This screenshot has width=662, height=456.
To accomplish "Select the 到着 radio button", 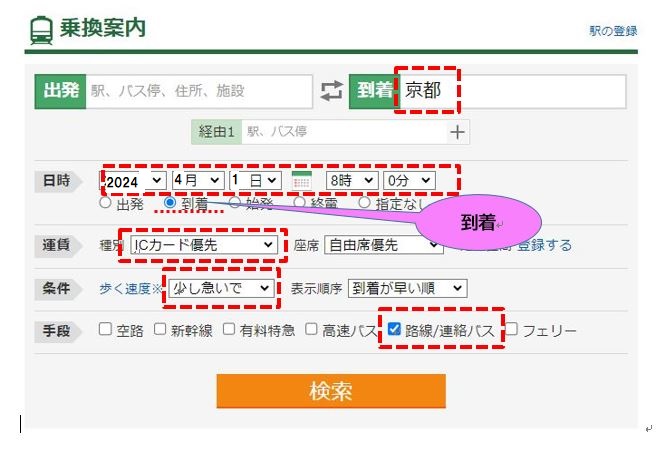I will click(x=170, y=203).
